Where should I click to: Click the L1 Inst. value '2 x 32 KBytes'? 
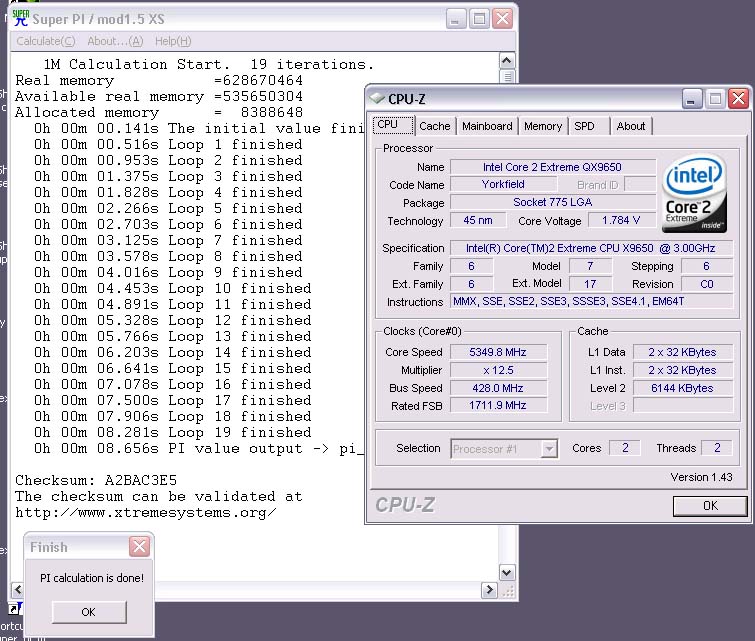click(x=683, y=370)
